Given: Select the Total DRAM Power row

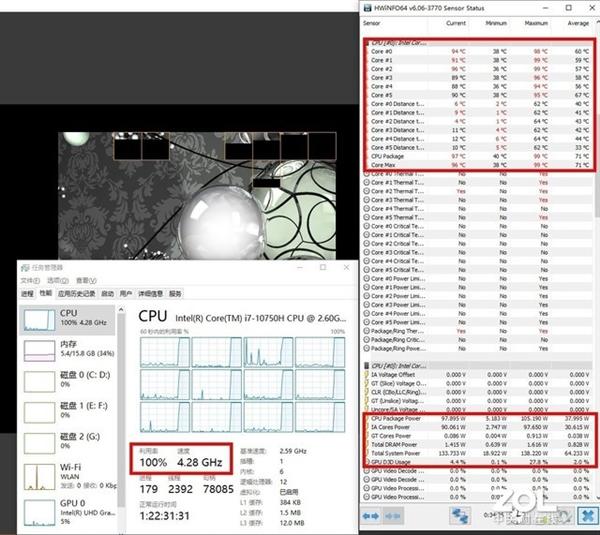Looking at the screenshot, I should pyautogui.click(x=478, y=445).
